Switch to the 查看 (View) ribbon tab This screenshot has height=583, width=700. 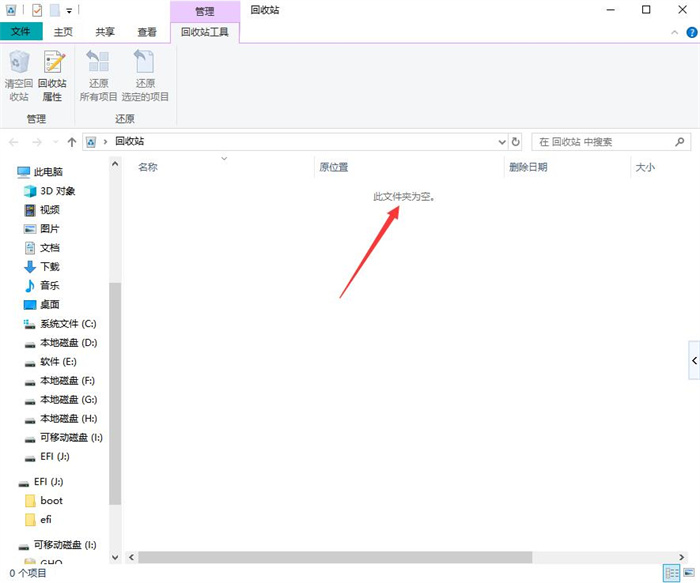146,32
